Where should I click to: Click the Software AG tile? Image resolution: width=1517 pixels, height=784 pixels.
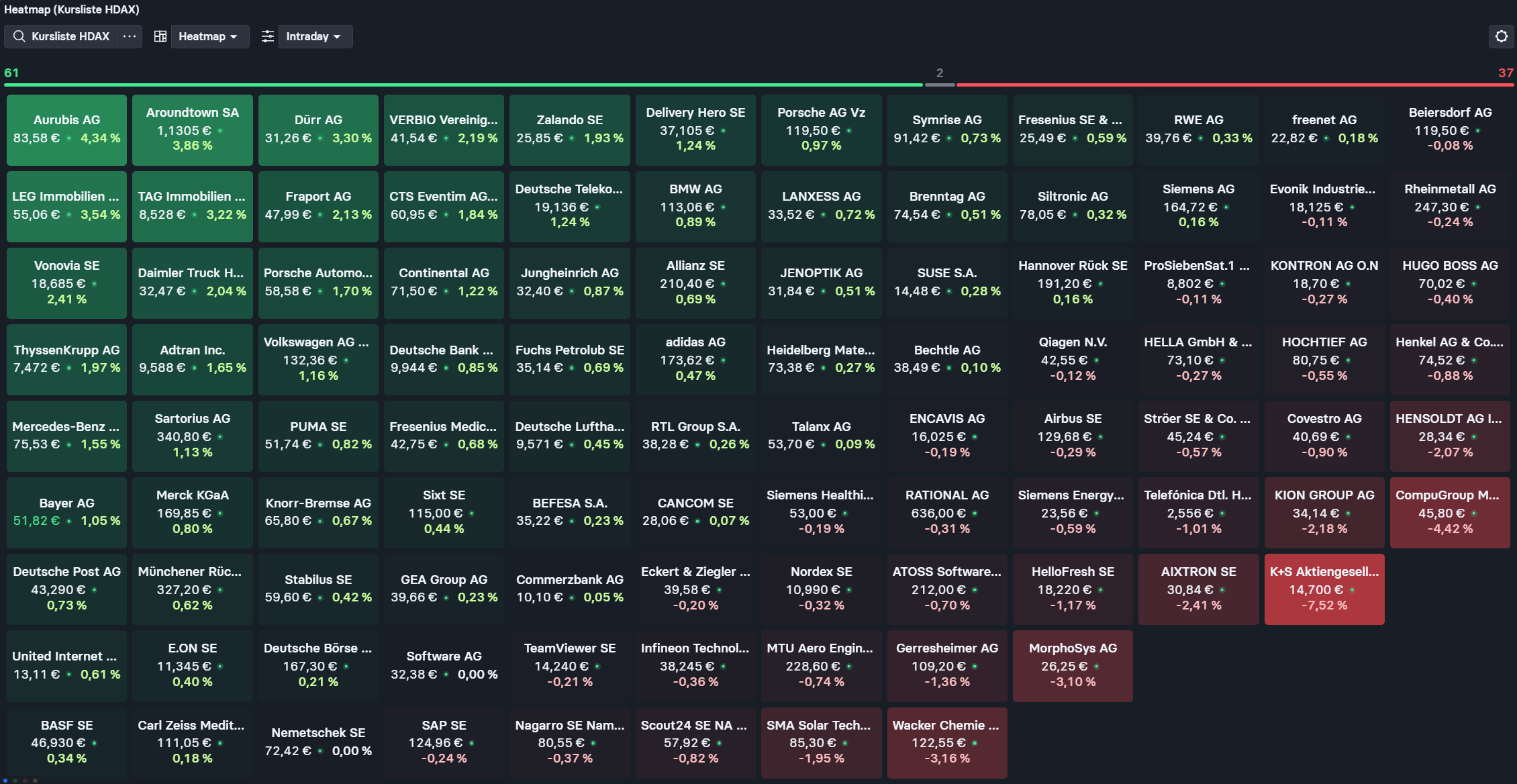tap(444, 666)
